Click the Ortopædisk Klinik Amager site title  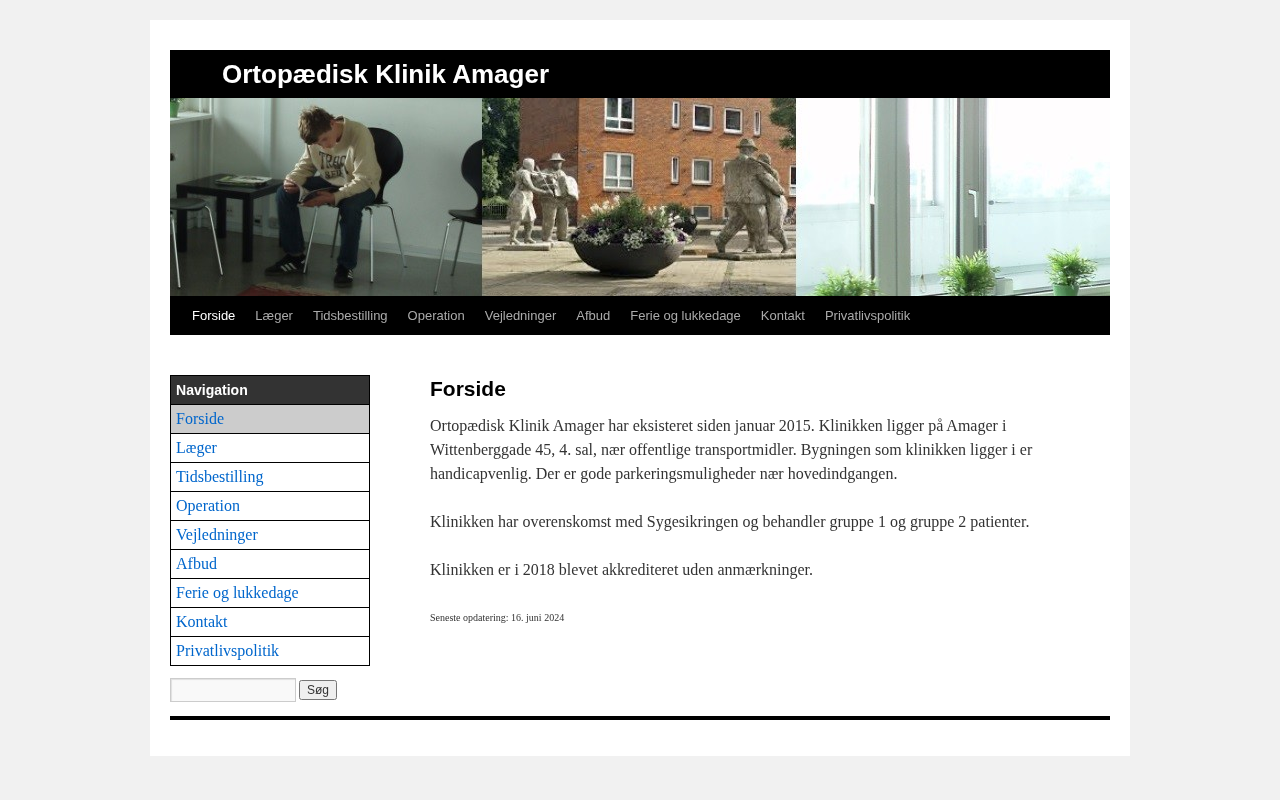pyautogui.click(x=385, y=74)
